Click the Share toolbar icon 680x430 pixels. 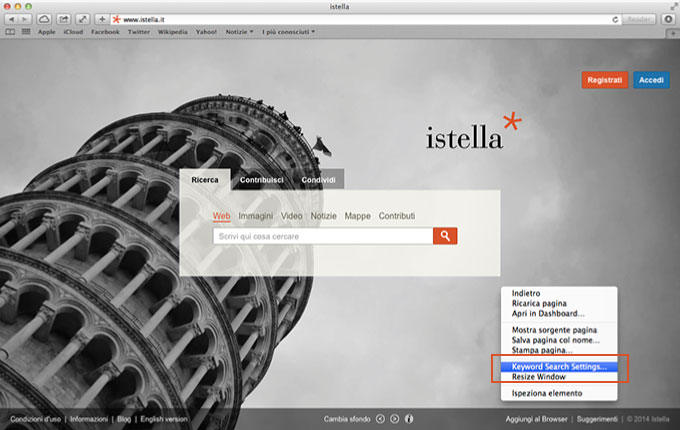pyautogui.click(x=64, y=19)
